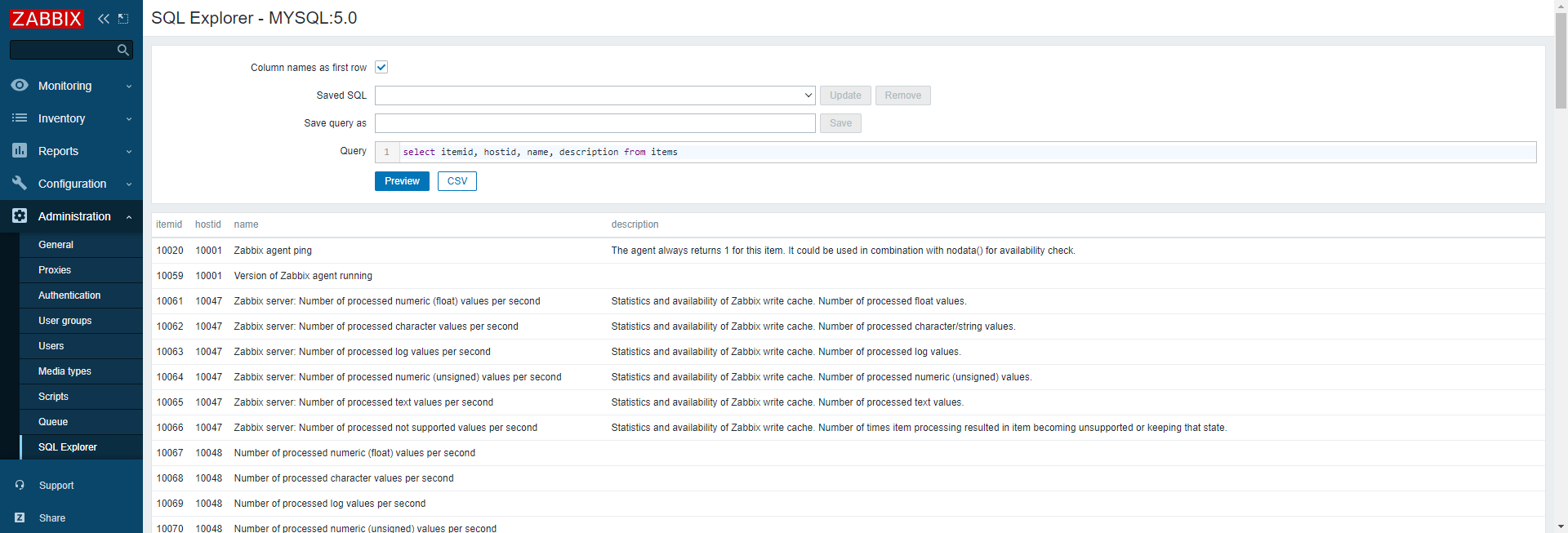Collapse sidebar with double-chevron icon
Screen dimensions: 1568x533
click(x=104, y=18)
